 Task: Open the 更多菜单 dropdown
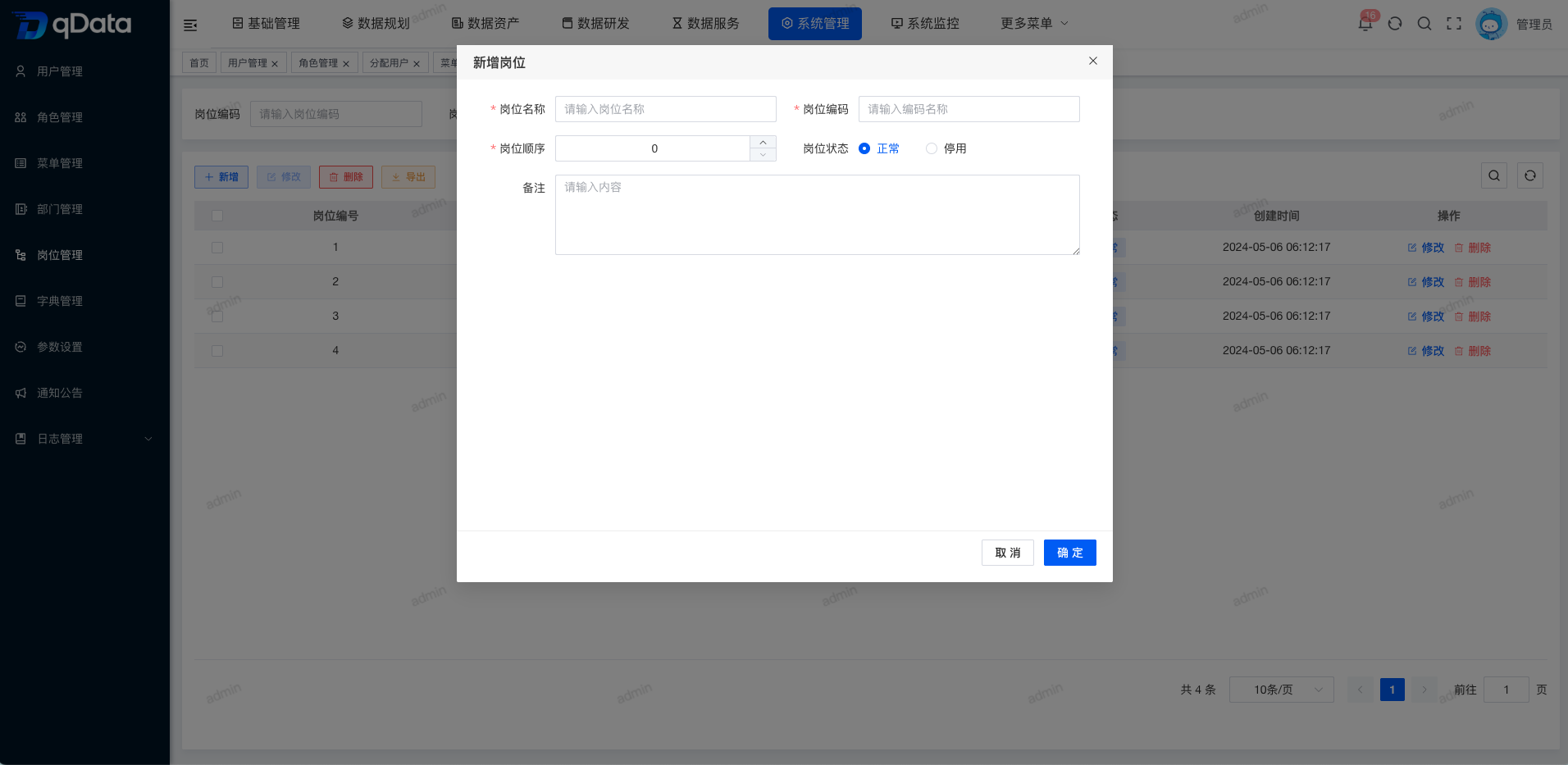pos(1034,24)
